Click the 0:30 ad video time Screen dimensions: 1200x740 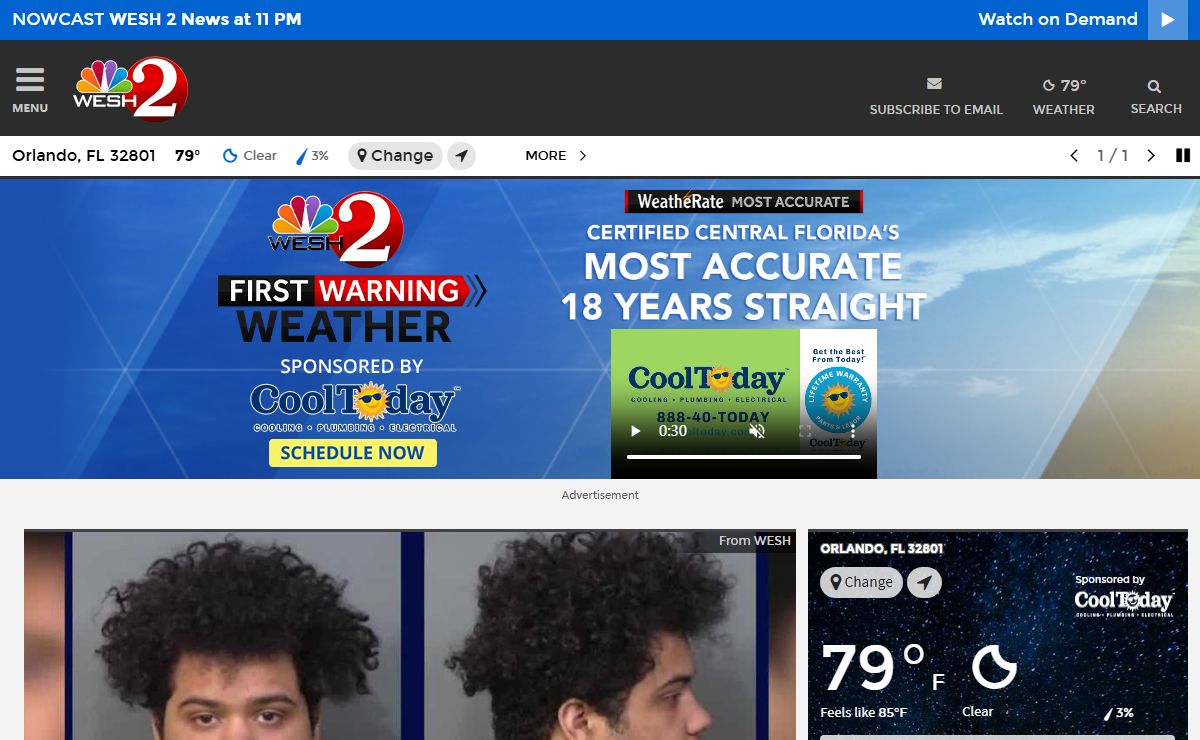(x=672, y=431)
